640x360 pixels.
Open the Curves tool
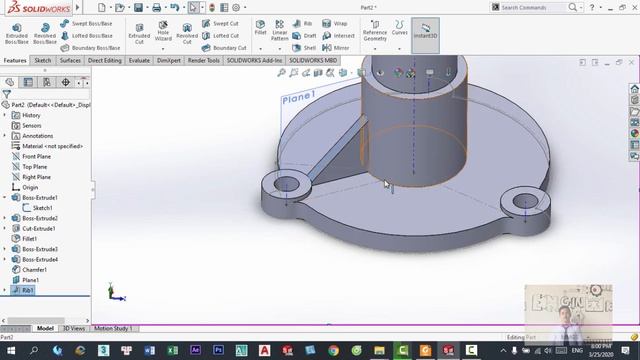[x=399, y=28]
